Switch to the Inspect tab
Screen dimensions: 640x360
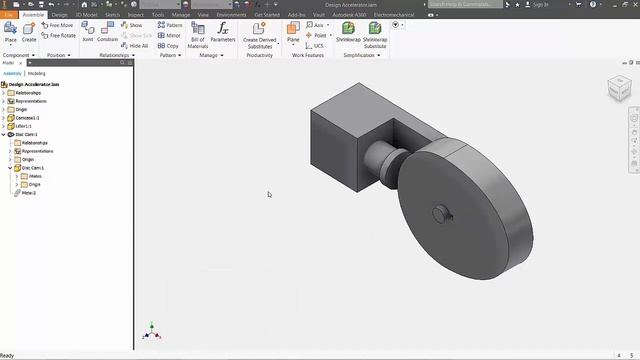(x=136, y=15)
